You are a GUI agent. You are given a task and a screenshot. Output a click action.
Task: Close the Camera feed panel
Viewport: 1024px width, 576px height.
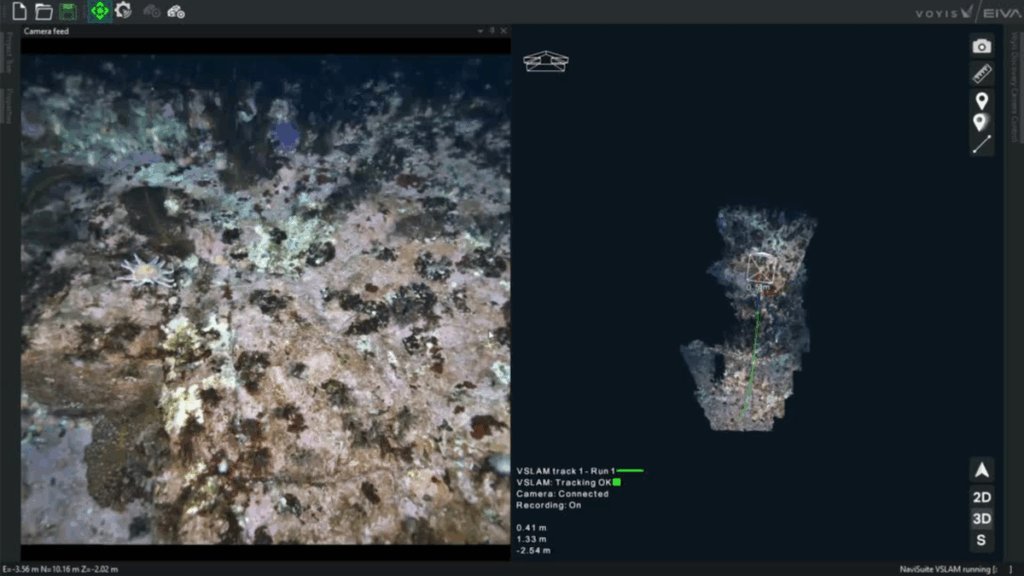click(503, 31)
